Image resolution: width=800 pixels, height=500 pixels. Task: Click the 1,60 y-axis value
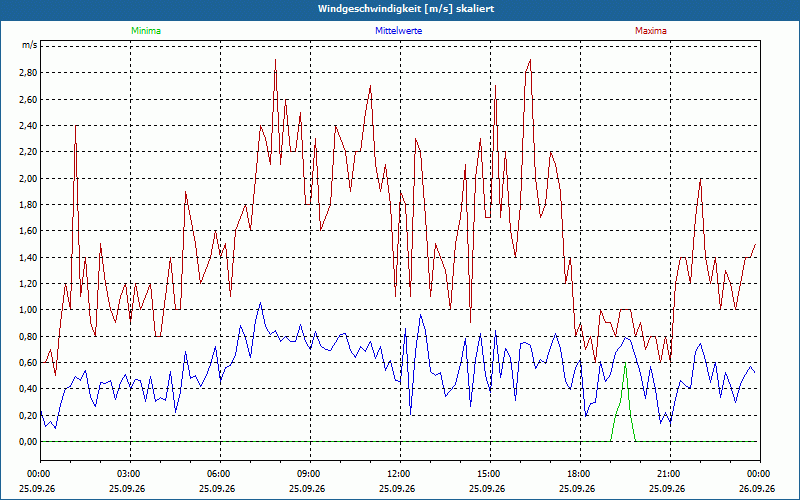coord(29,231)
